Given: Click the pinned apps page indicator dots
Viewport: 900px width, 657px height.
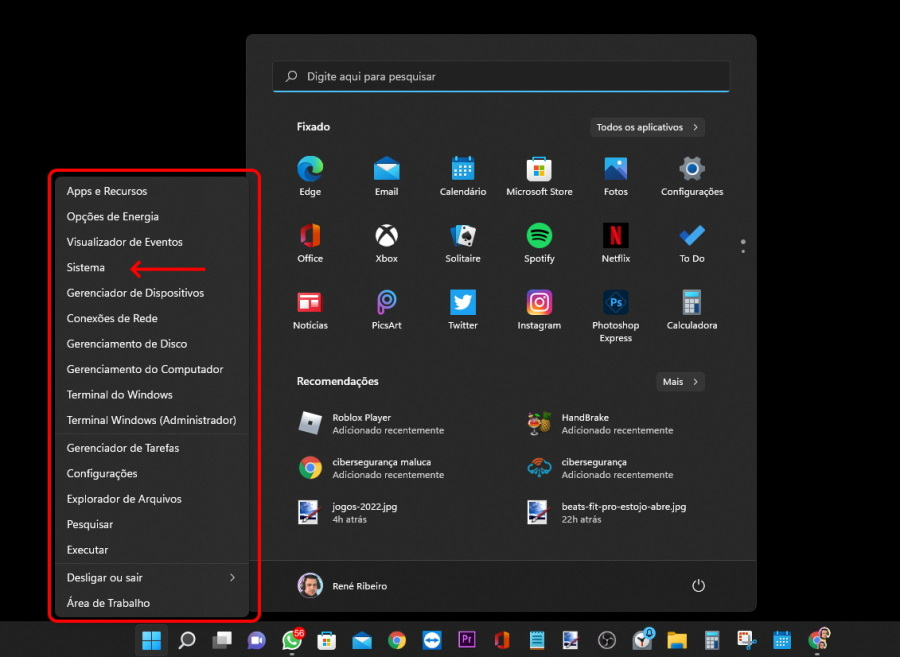Looking at the screenshot, I should [743, 246].
